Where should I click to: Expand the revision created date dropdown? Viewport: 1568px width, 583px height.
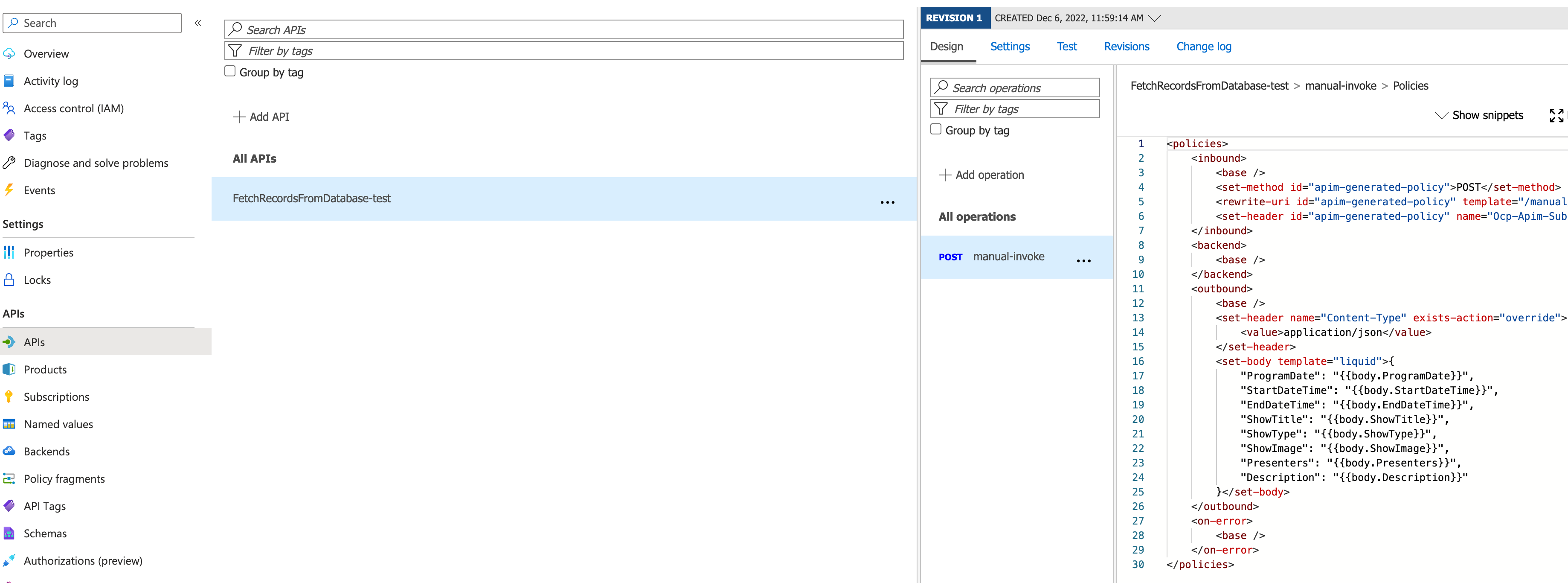[x=1155, y=18]
